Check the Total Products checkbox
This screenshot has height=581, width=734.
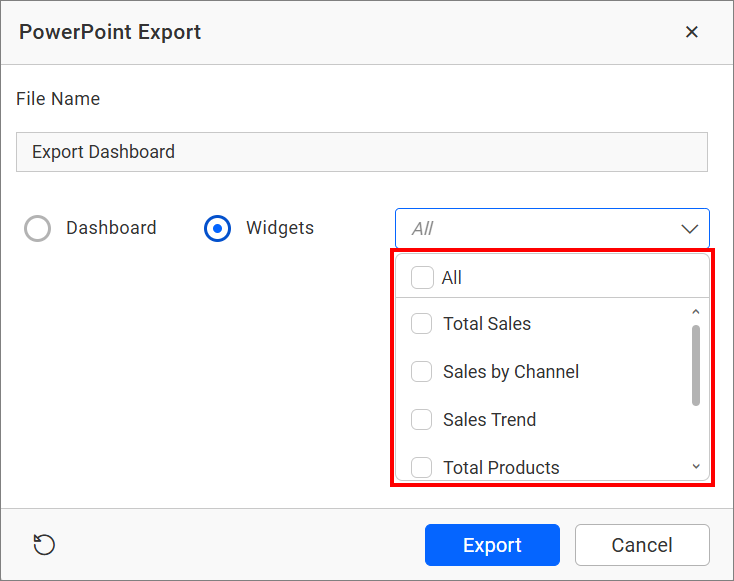point(421,467)
